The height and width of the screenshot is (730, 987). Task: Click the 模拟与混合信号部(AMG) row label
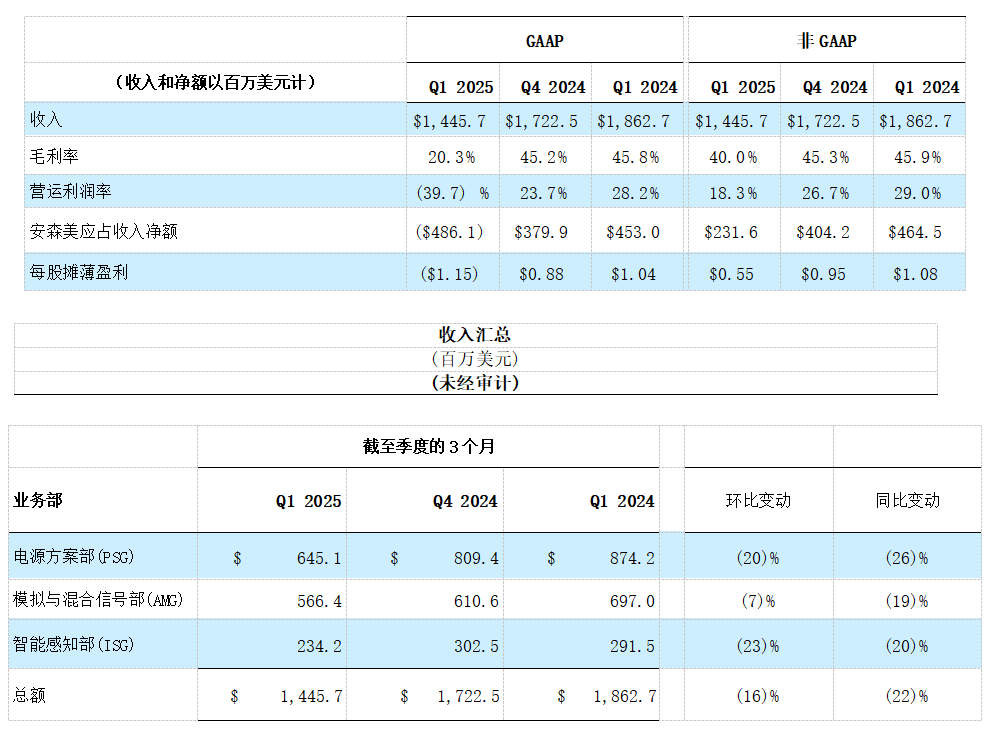pos(98,600)
